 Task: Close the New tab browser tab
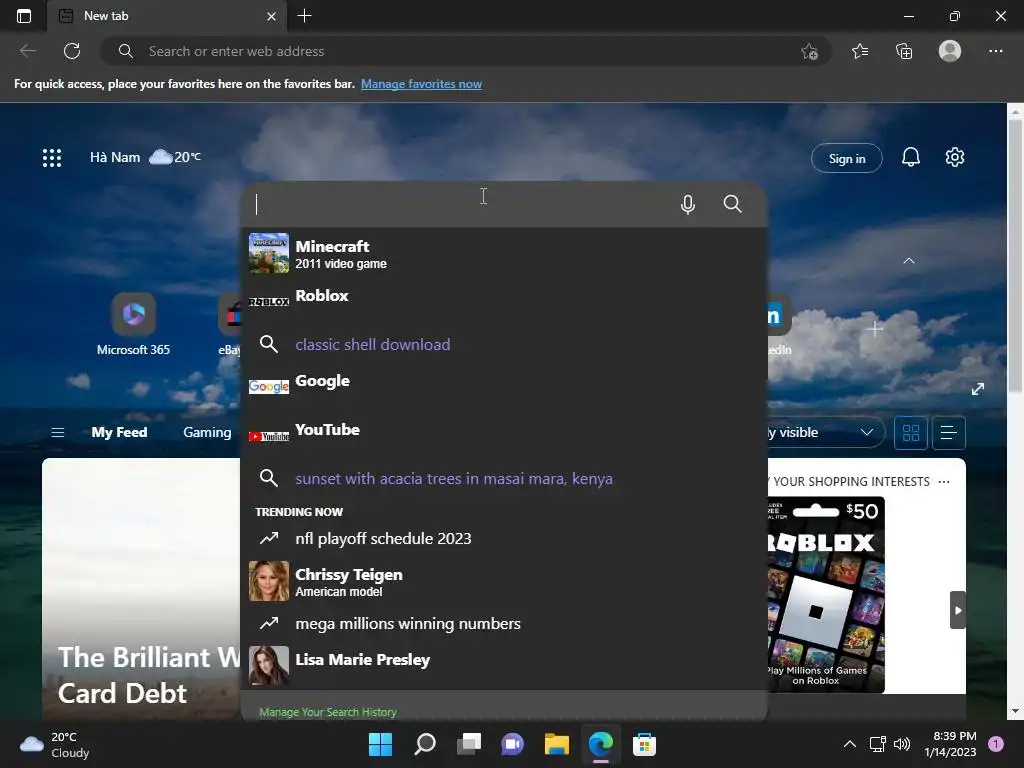click(272, 16)
